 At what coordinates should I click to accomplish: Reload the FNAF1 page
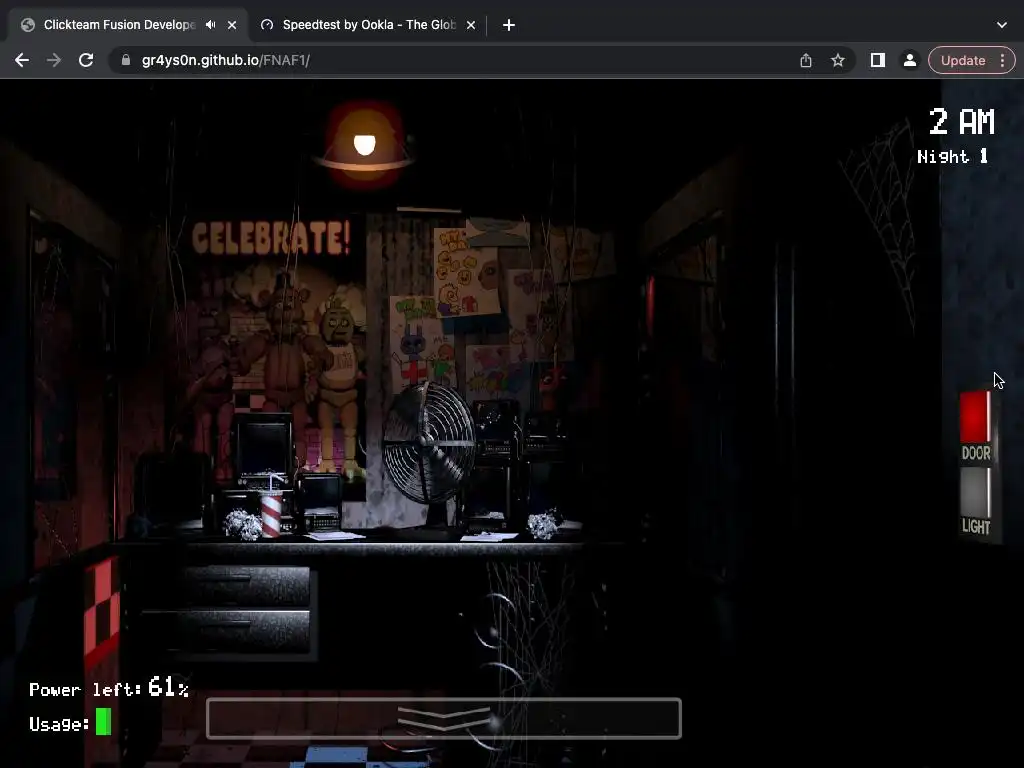click(x=86, y=60)
